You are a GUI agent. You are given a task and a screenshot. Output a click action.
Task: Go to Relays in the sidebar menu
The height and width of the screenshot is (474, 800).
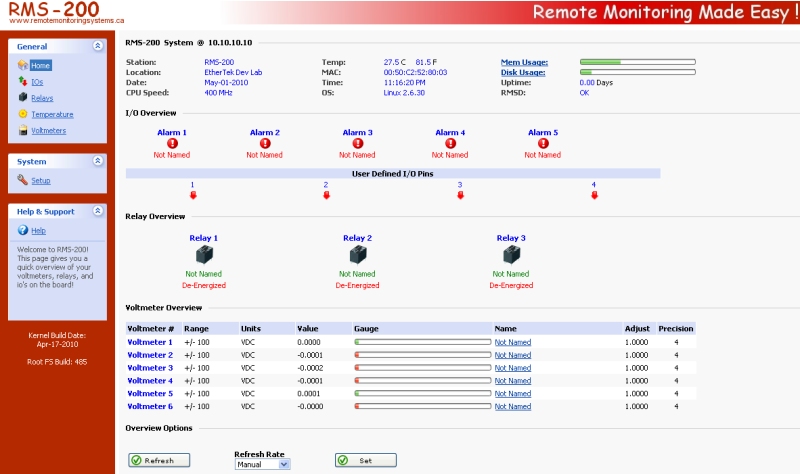pyautogui.click(x=42, y=98)
